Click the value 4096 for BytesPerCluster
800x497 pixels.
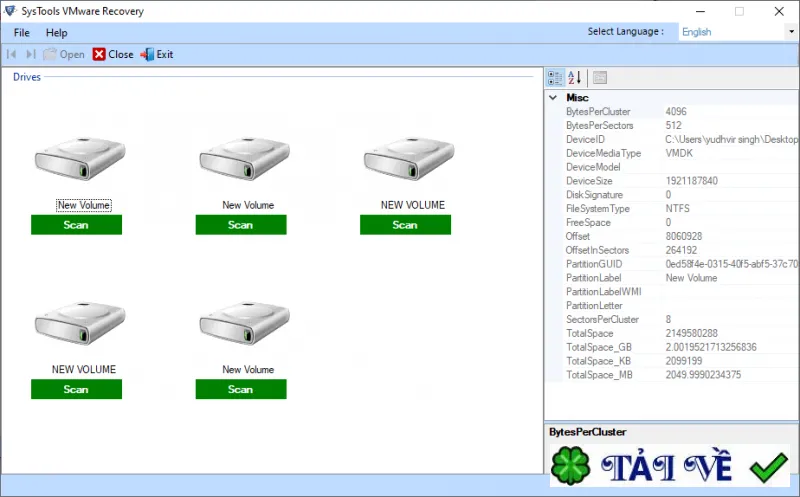[x=676, y=112]
